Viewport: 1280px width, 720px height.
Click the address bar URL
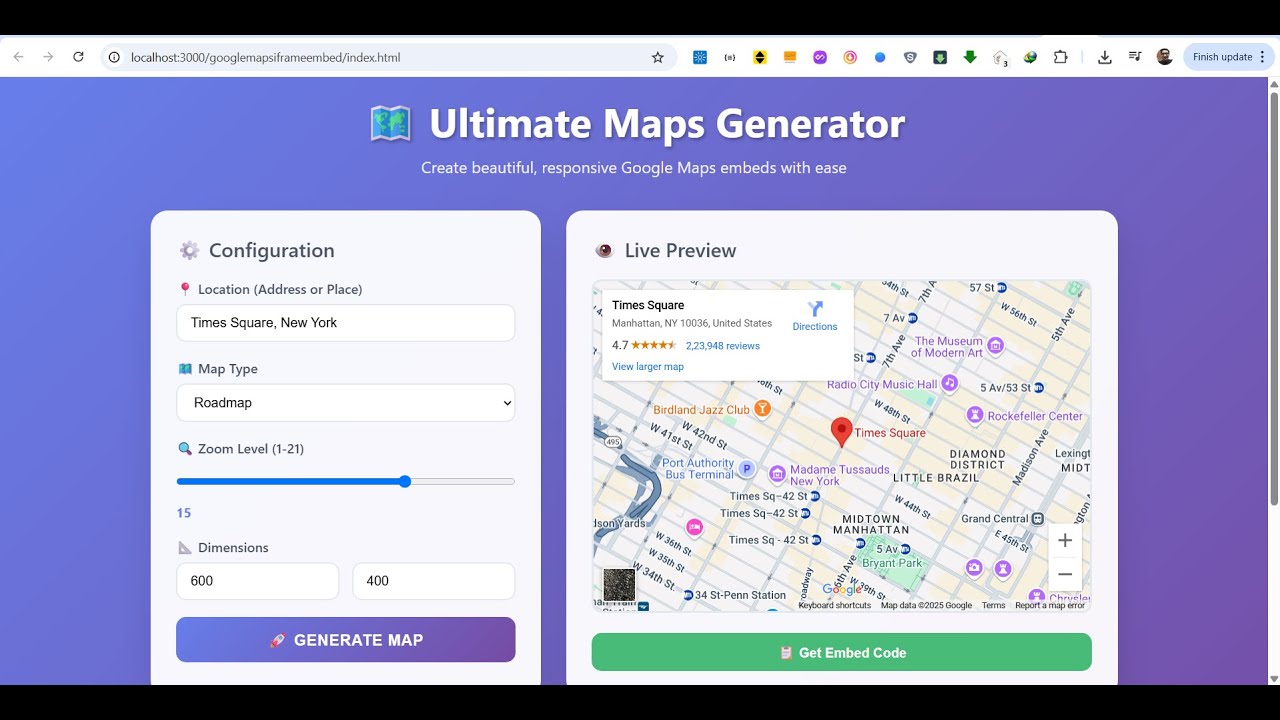pos(265,57)
